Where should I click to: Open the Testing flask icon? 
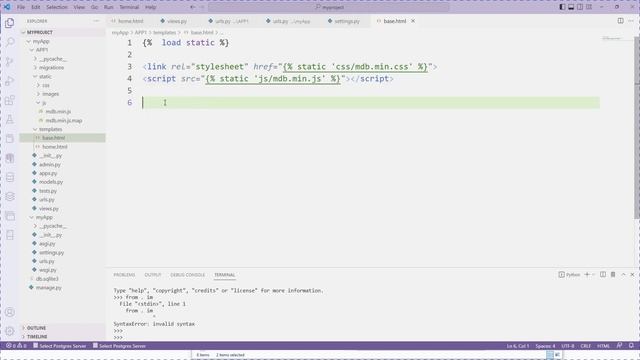pos(10,119)
